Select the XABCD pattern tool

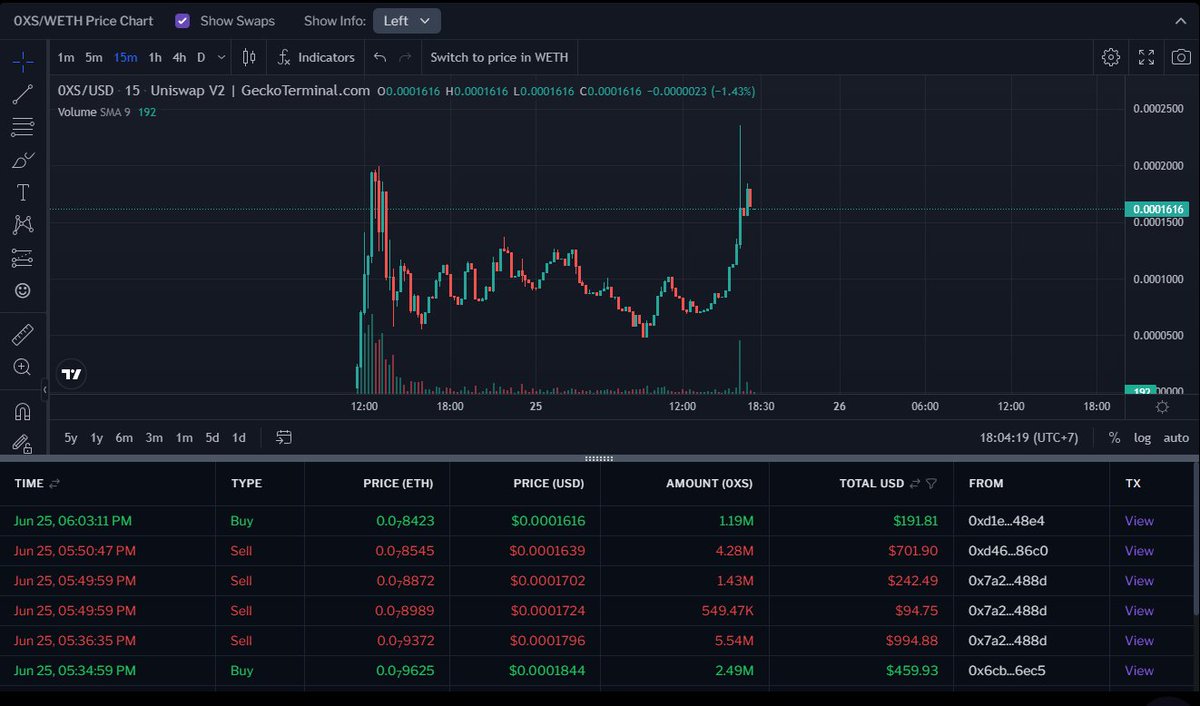(x=22, y=224)
